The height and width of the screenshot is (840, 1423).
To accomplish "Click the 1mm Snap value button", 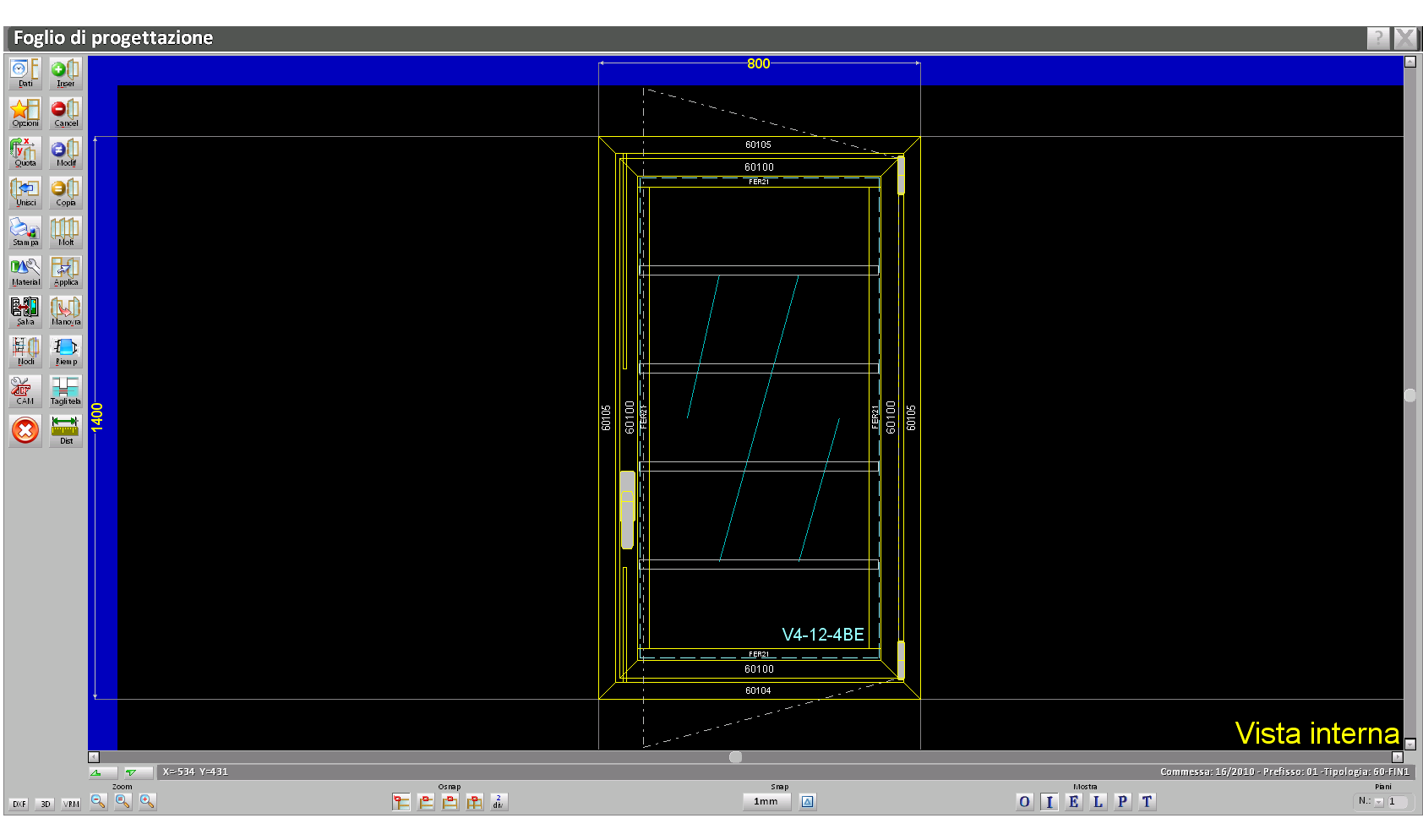I will click(766, 802).
